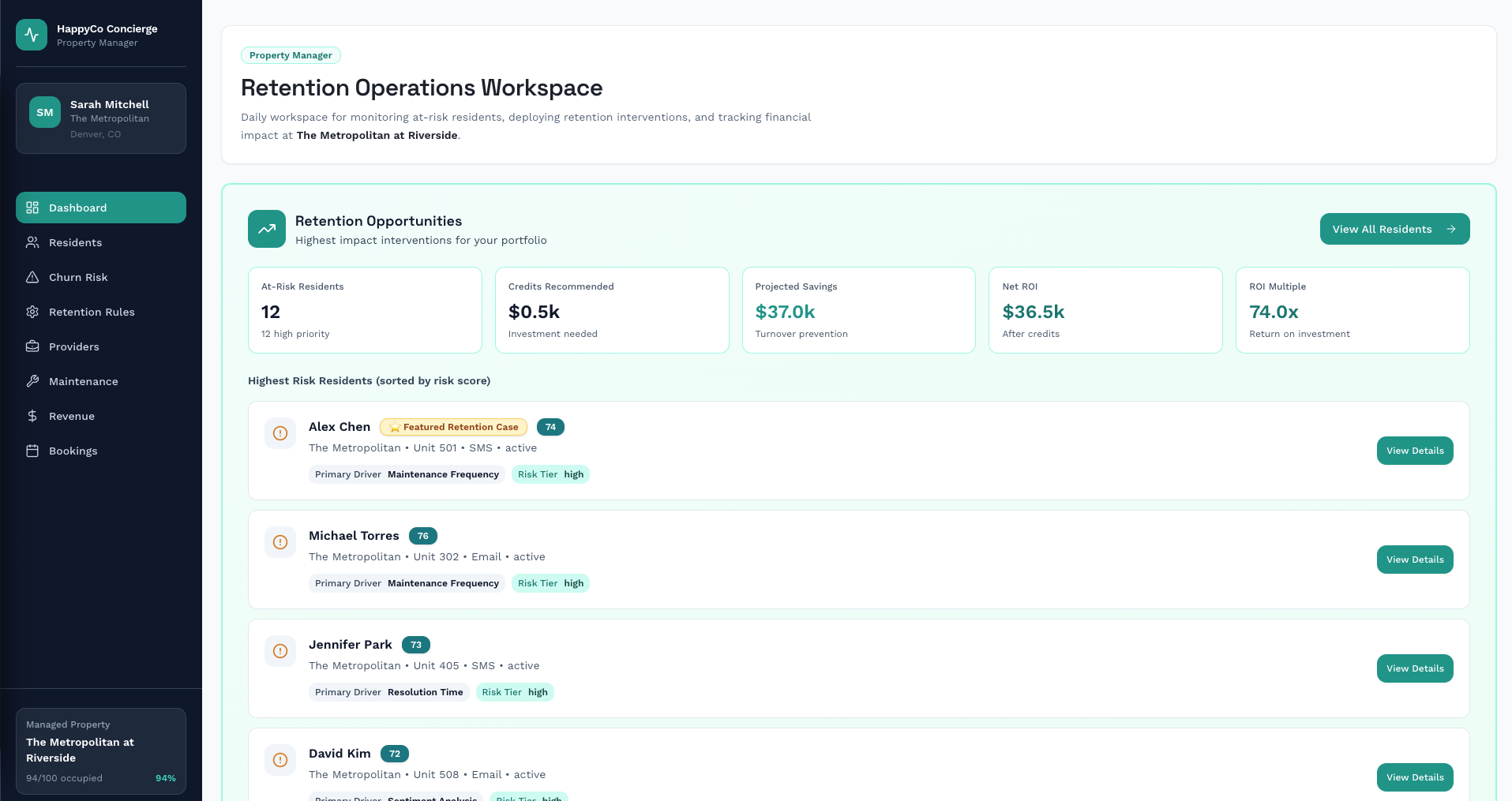This screenshot has height=801, width=1512.
Task: Click the 94% occupancy figure
Action: coord(166,778)
